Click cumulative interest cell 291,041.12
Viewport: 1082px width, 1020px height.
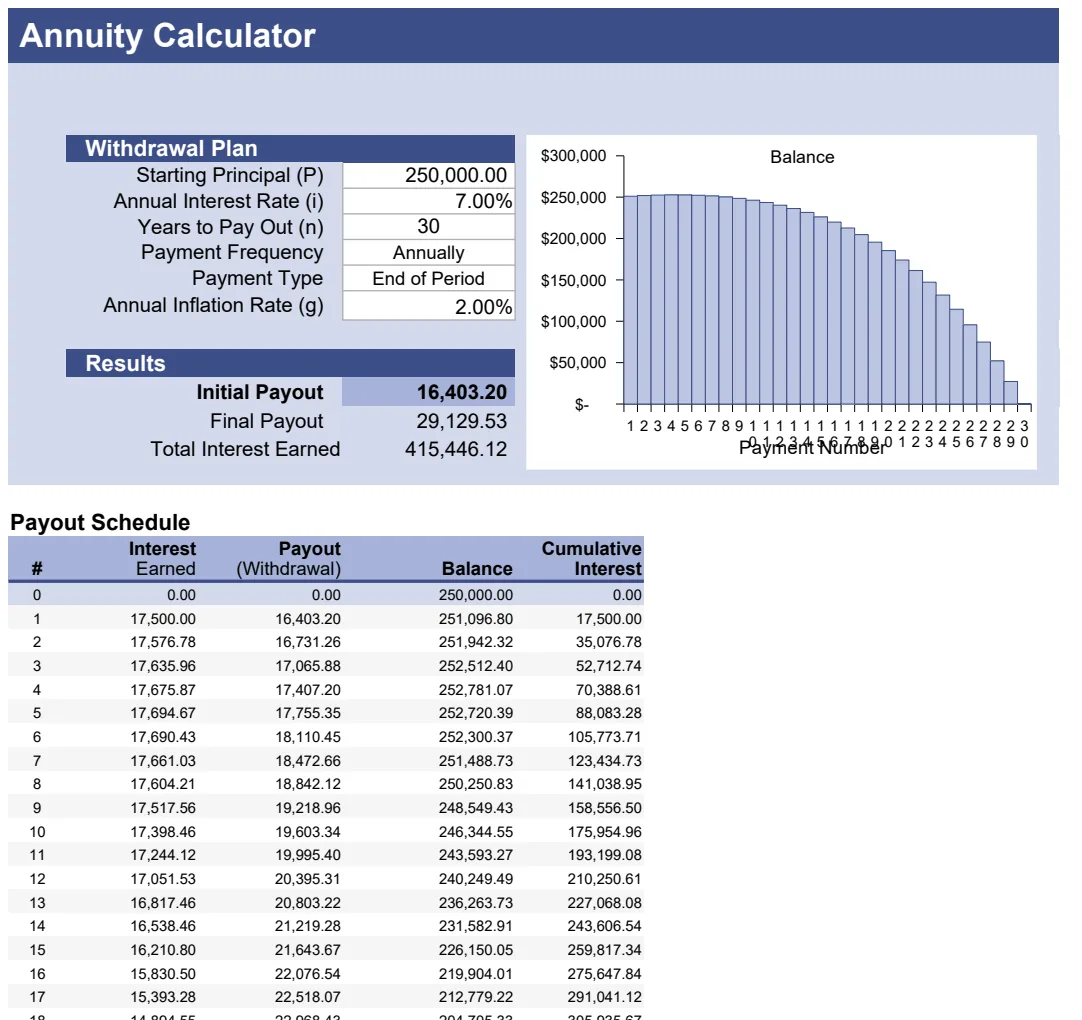coord(604,997)
